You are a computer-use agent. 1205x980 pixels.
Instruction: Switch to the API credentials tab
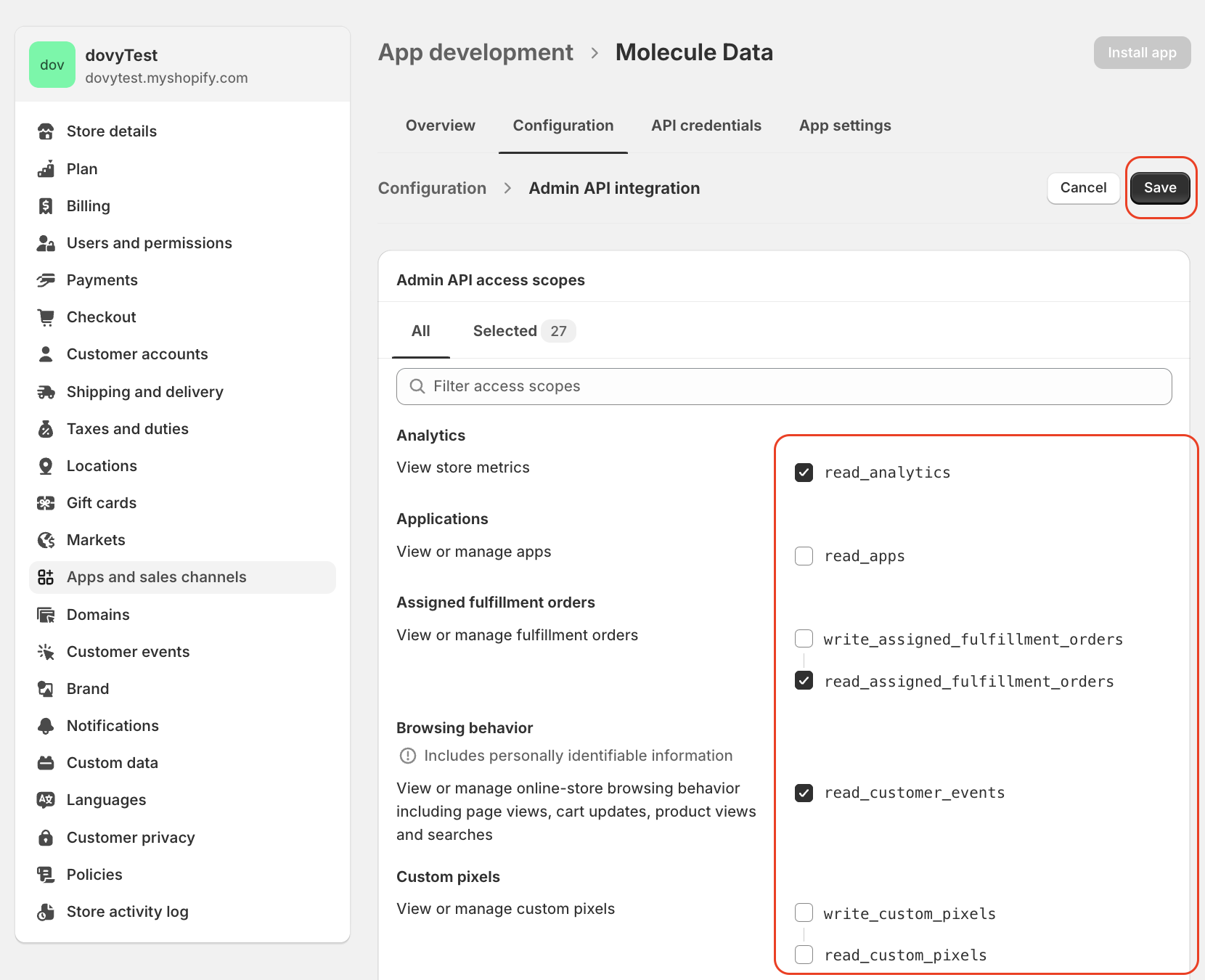706,126
